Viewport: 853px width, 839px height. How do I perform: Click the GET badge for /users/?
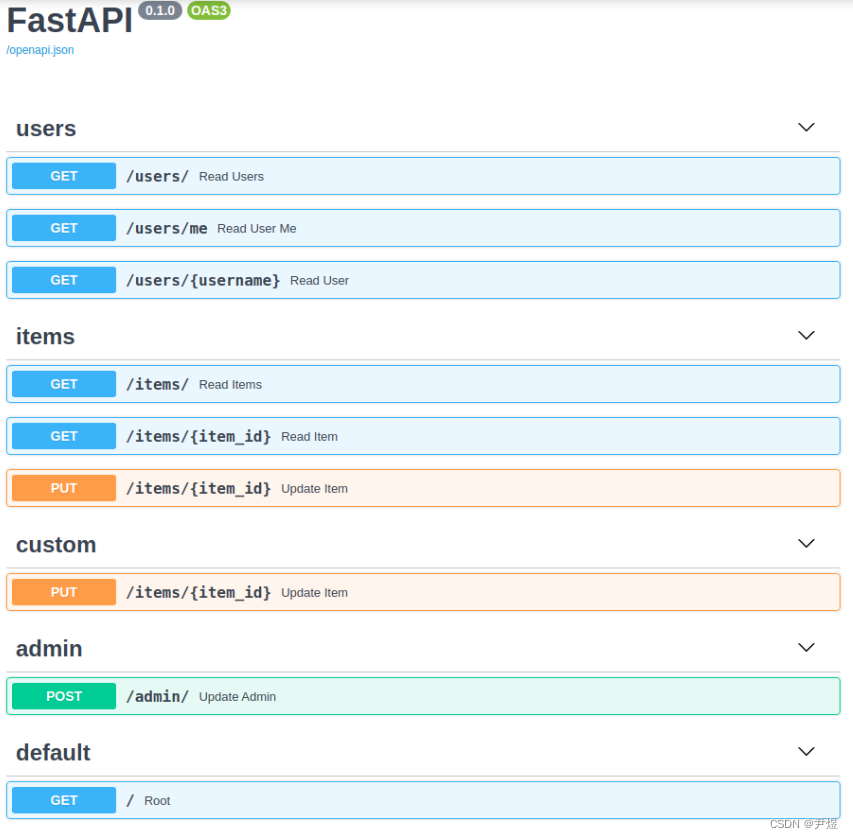(64, 176)
